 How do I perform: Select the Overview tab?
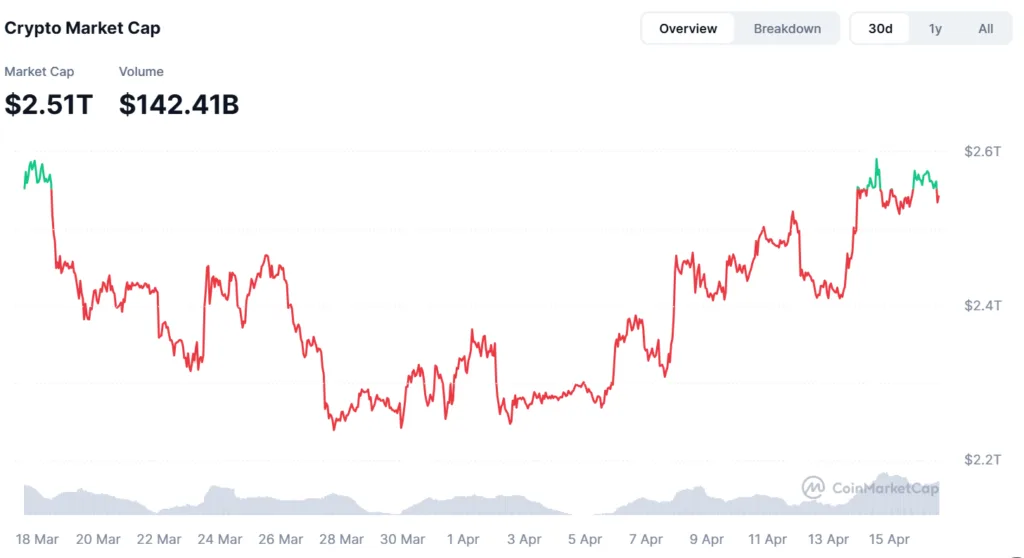coord(688,29)
